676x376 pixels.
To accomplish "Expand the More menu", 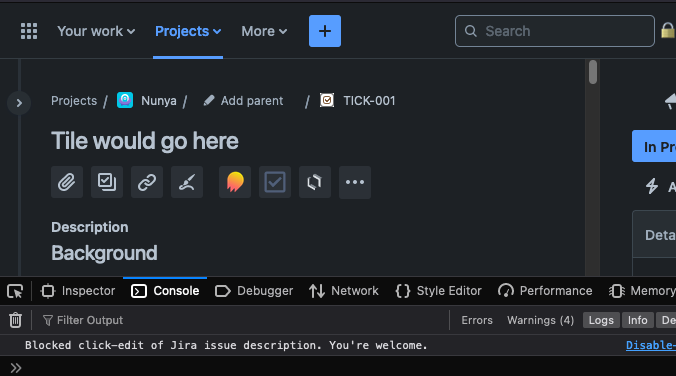I will click(x=264, y=31).
